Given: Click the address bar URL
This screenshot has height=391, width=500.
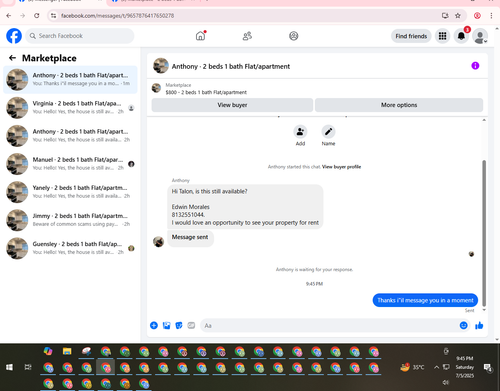Looking at the screenshot, I should coord(117,16).
